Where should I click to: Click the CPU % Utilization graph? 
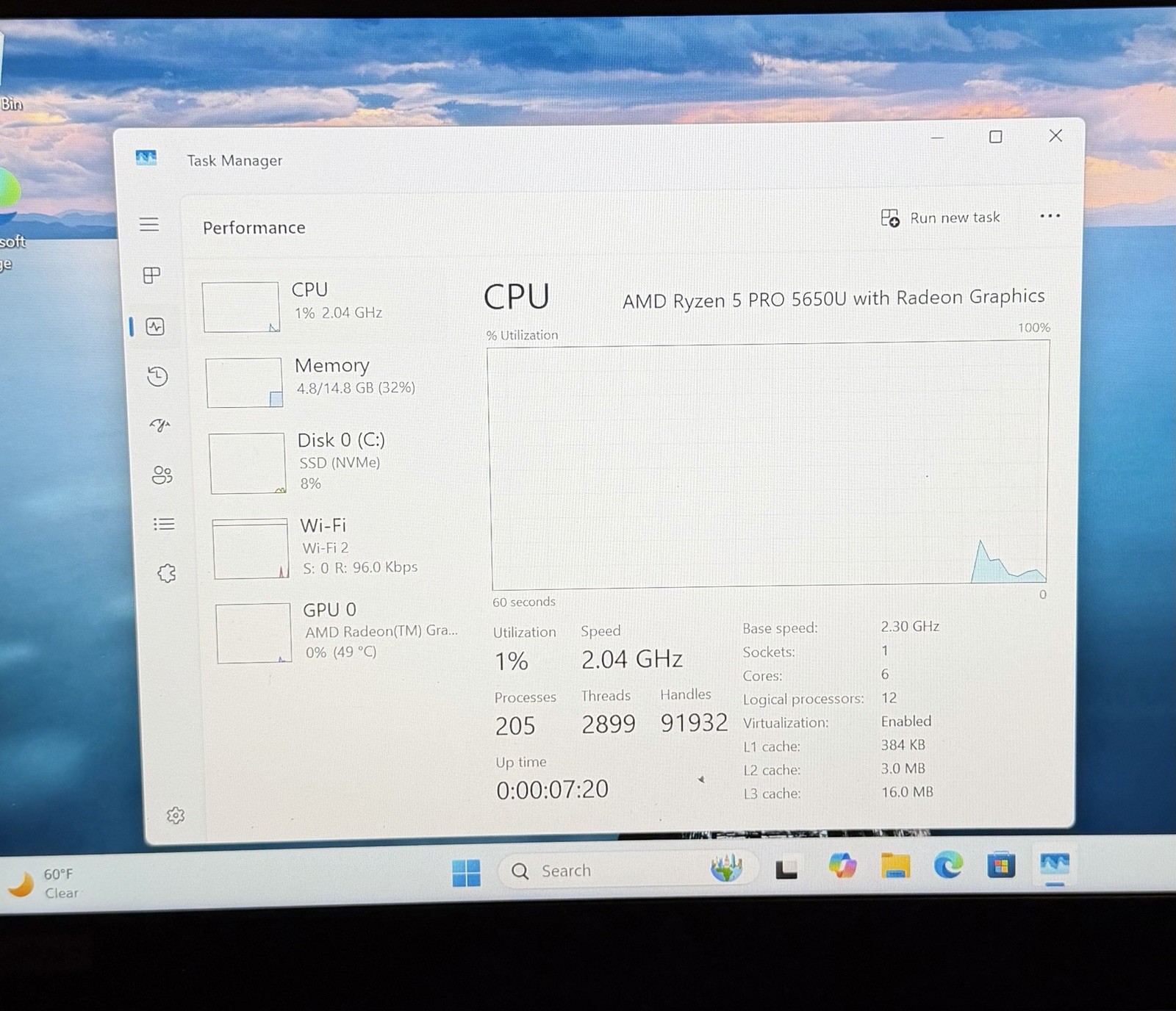point(768,464)
